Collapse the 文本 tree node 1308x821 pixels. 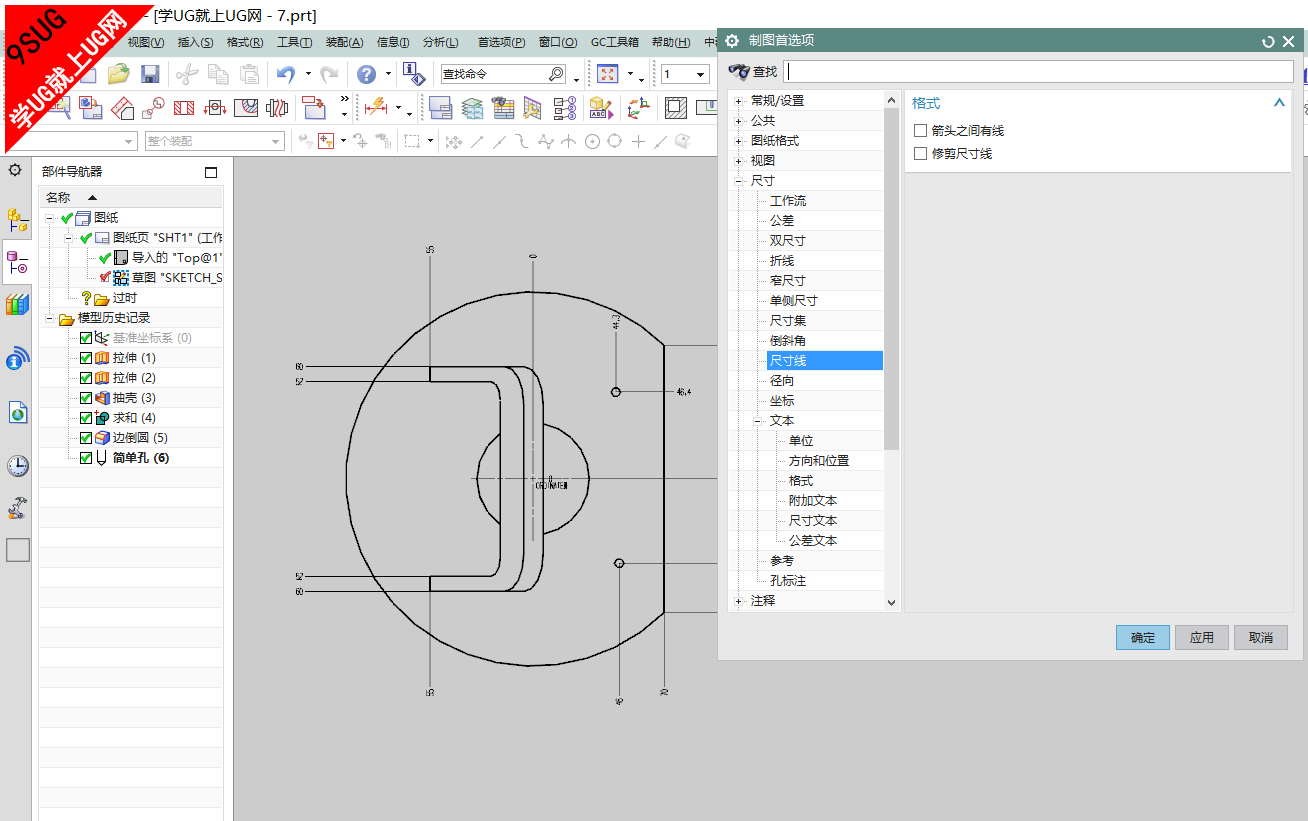tap(758, 421)
